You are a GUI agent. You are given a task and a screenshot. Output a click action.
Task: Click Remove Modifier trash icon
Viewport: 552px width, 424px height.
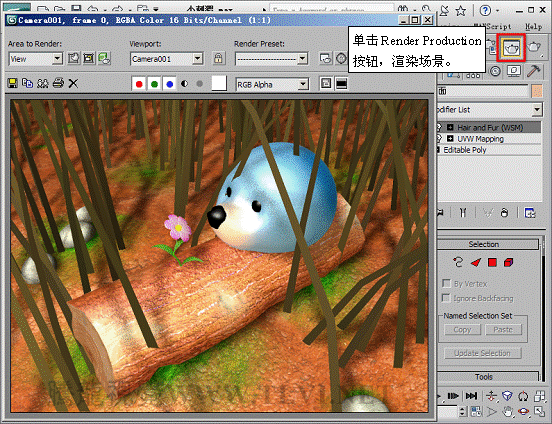tap(504, 212)
